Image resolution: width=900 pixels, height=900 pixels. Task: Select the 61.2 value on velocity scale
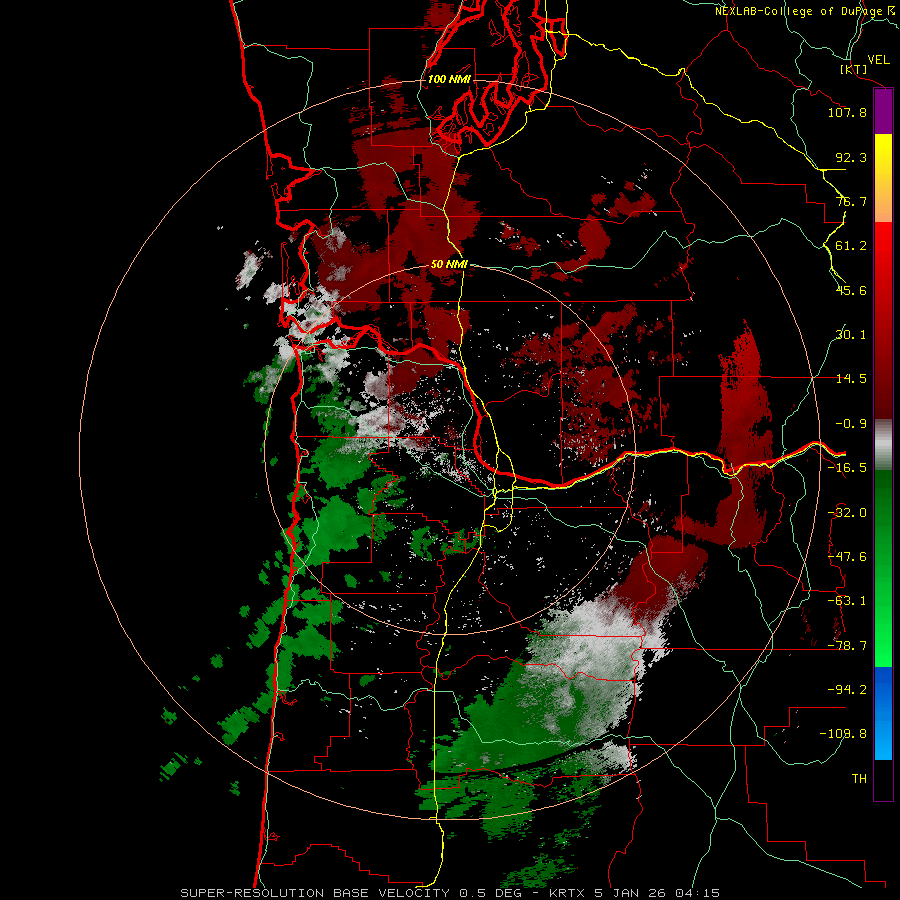851,246
